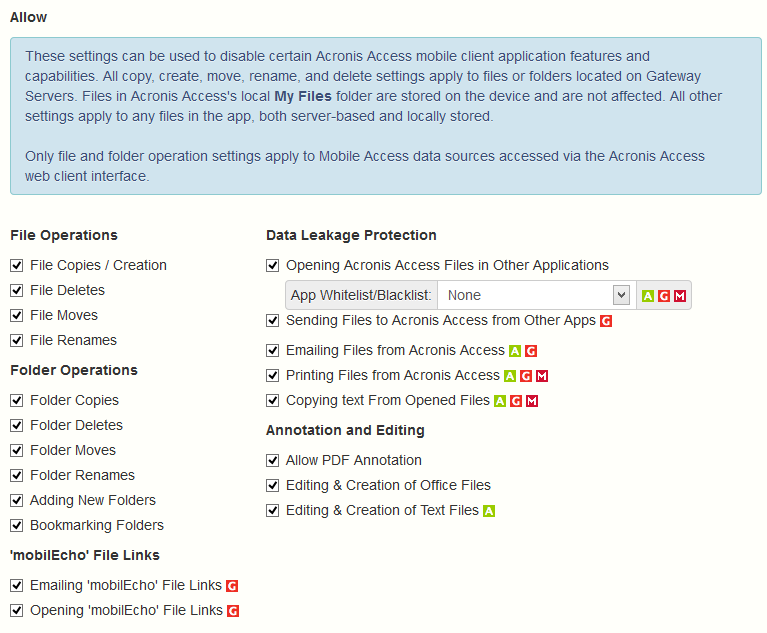Image resolution: width=767 pixels, height=633 pixels.
Task: Uncheck File Copies / Creation checkbox
Action: click(x=17, y=266)
